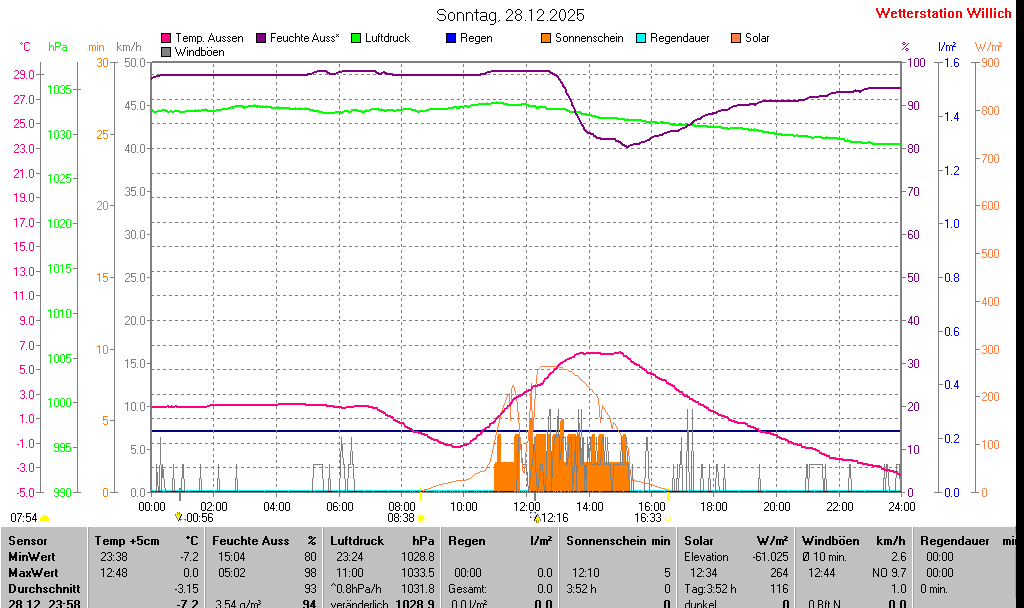Select the Luftdruck column header in table
The height and width of the screenshot is (608, 1024).
pos(357,541)
